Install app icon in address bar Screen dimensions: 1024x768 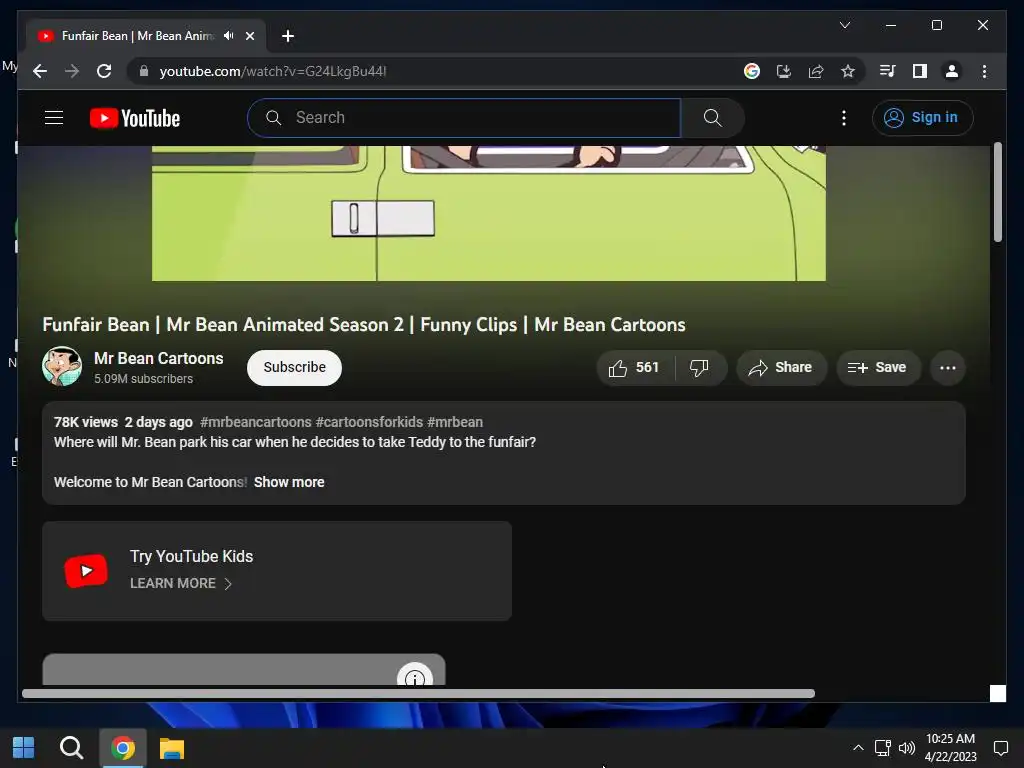tap(784, 71)
